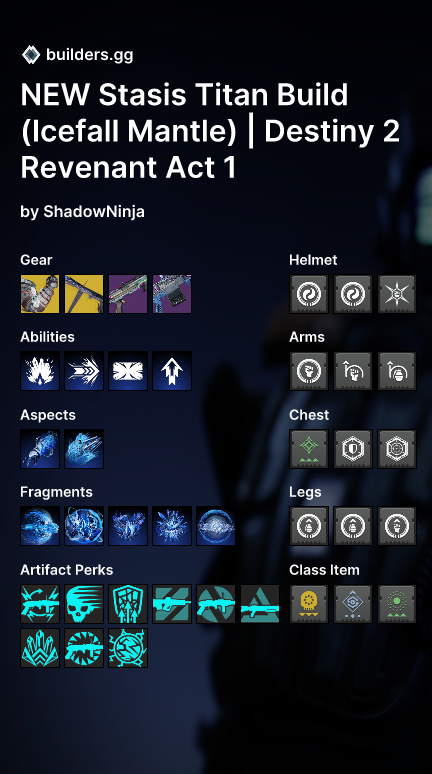
Task: Select the yellow Class Item mod
Action: pyautogui.click(x=309, y=604)
